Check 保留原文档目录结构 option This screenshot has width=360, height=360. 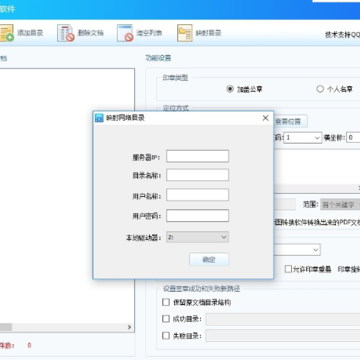166,302
